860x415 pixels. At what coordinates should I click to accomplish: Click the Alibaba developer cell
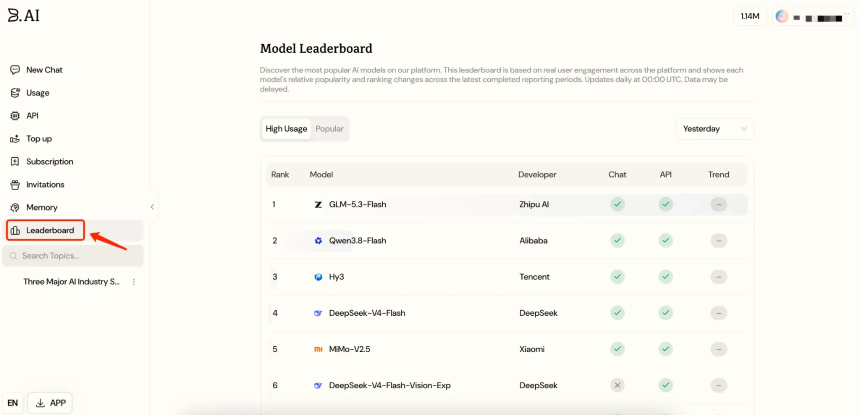point(533,241)
